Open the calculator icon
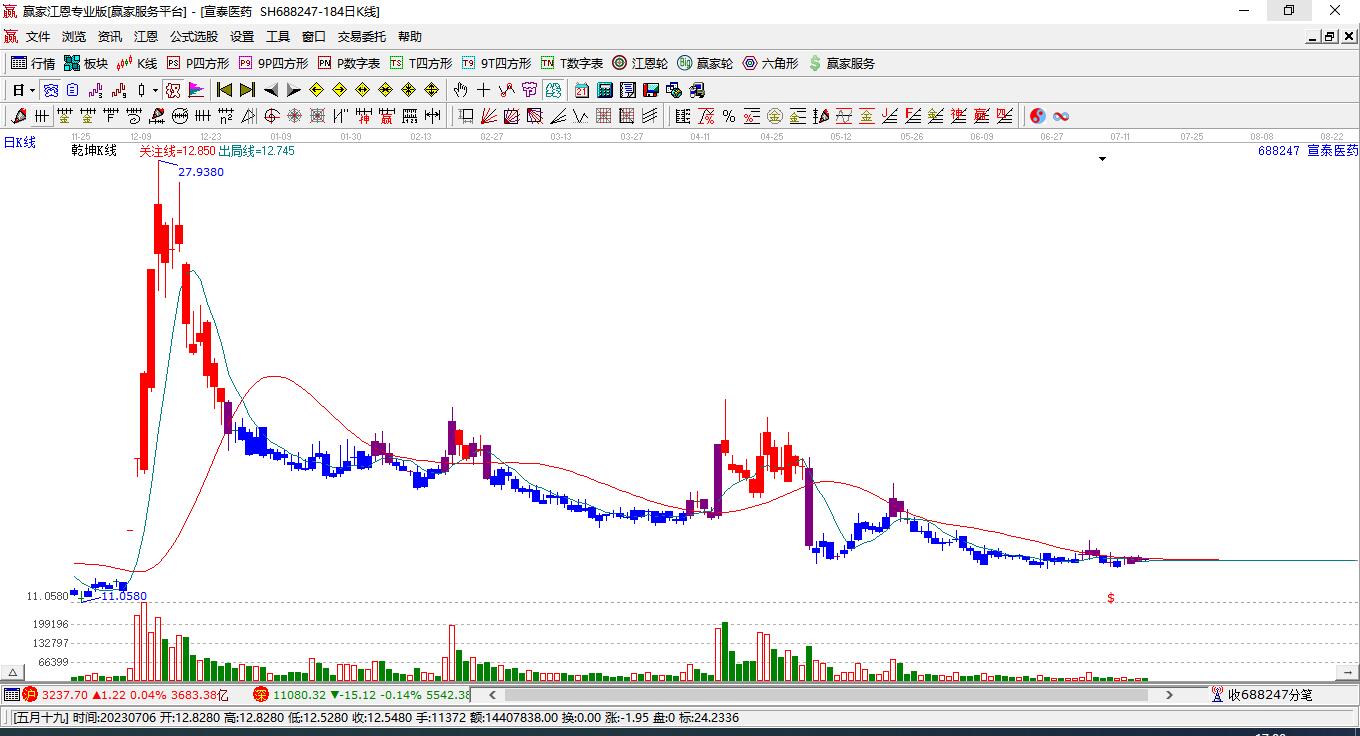 tap(604, 90)
